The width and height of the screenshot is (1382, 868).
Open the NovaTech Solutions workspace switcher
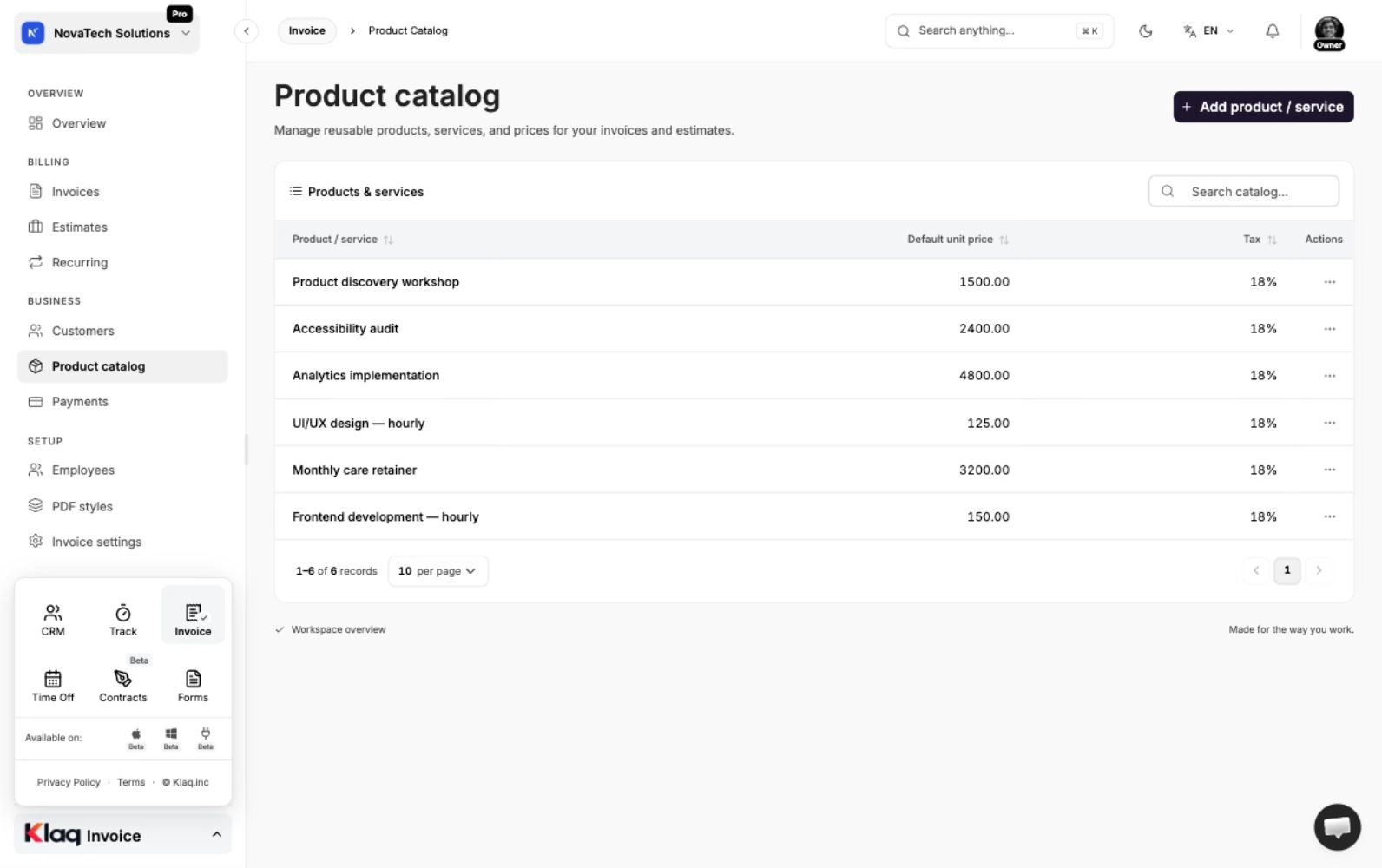click(x=107, y=33)
